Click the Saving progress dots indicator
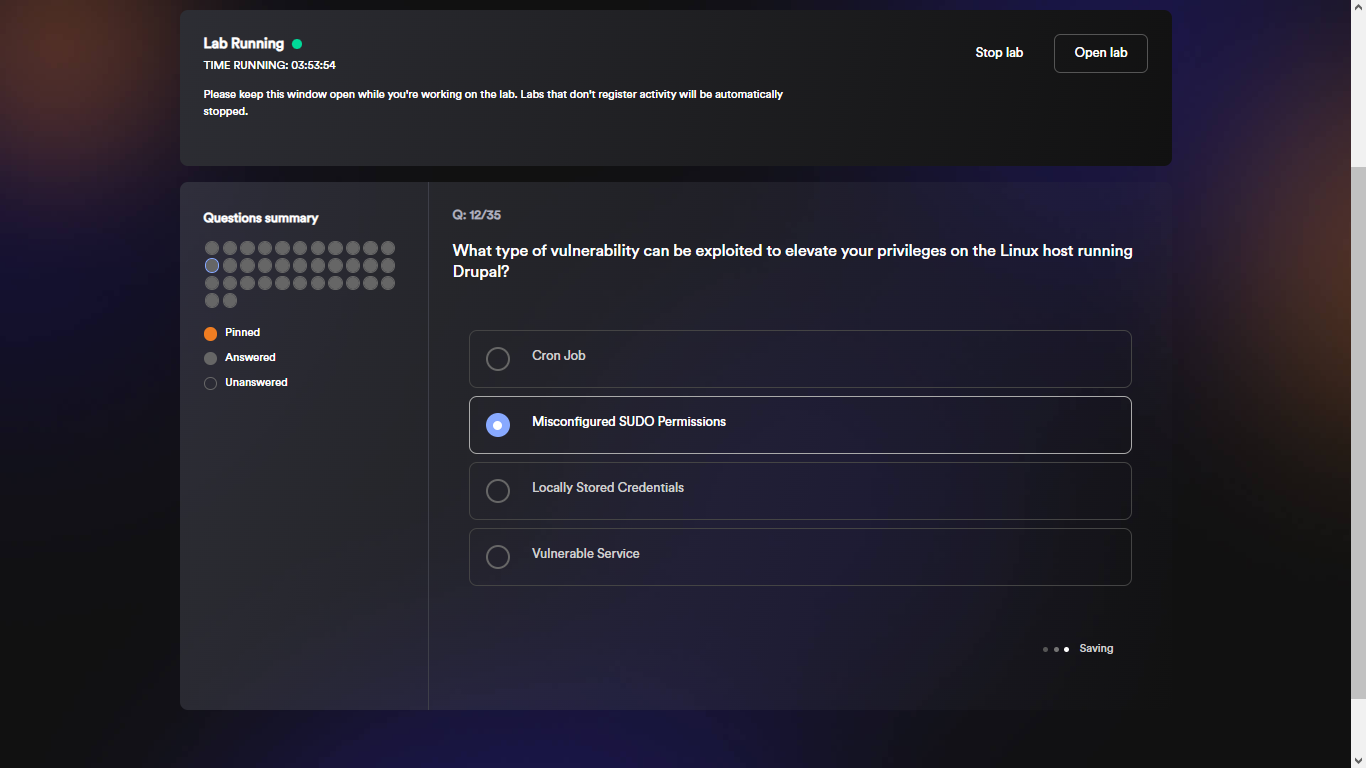 tap(1056, 649)
